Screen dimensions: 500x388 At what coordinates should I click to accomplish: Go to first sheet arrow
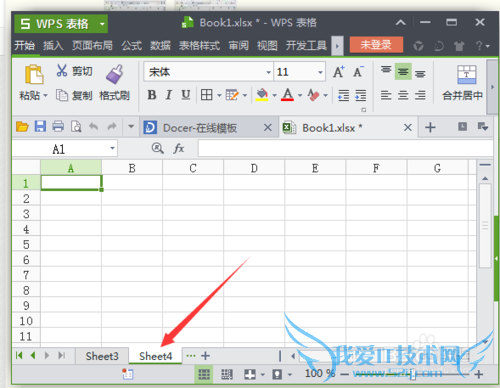pyautogui.click(x=19, y=356)
